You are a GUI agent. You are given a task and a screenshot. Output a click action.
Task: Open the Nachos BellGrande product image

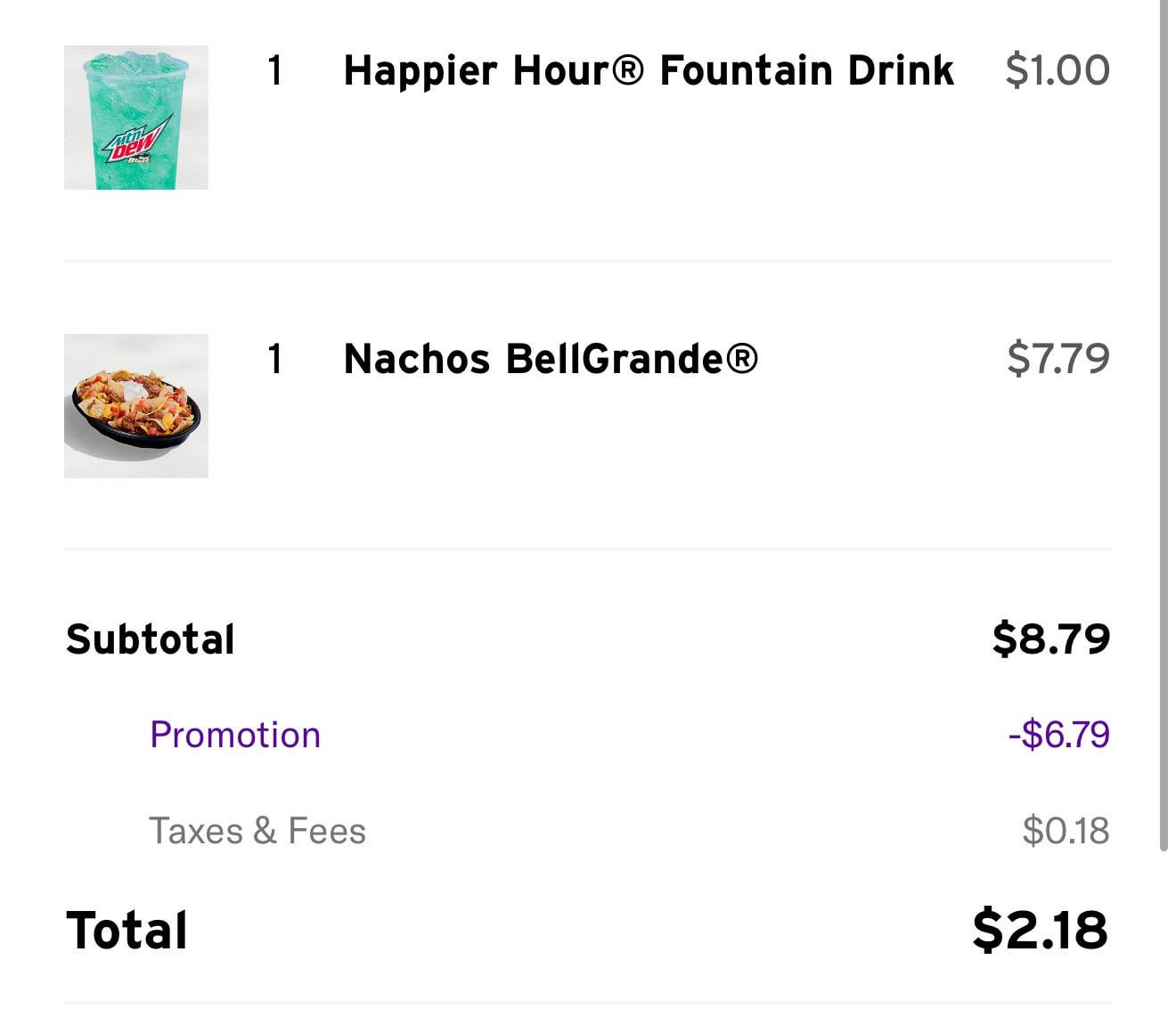[x=136, y=406]
